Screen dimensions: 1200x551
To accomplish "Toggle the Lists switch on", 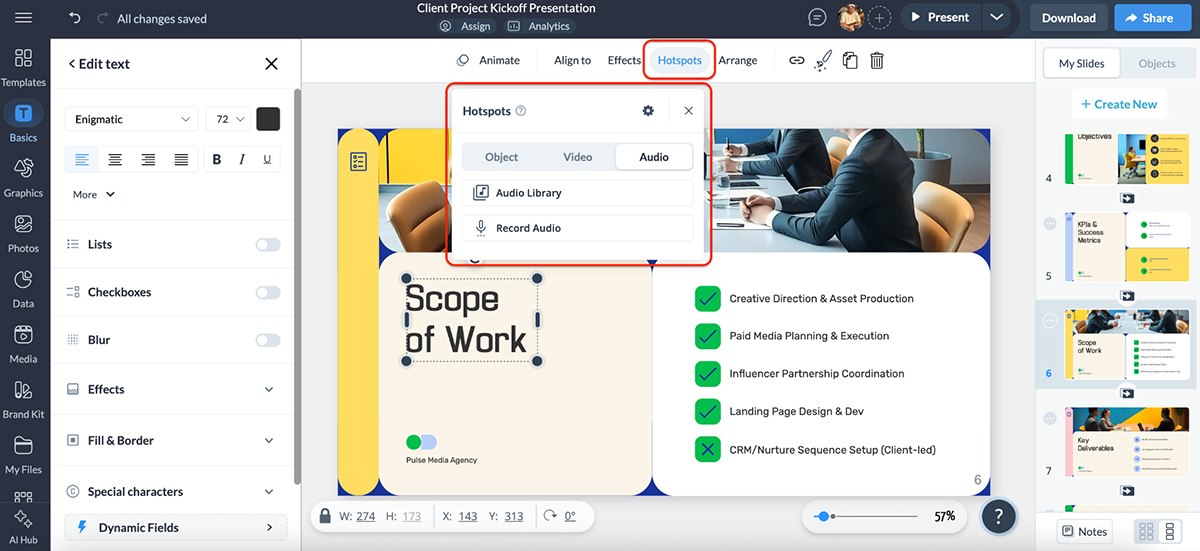I will [x=267, y=245].
